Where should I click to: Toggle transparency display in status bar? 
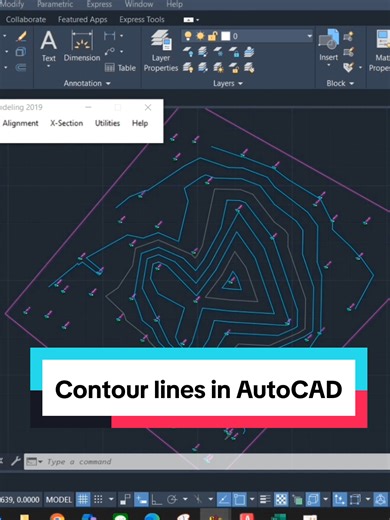[281, 499]
